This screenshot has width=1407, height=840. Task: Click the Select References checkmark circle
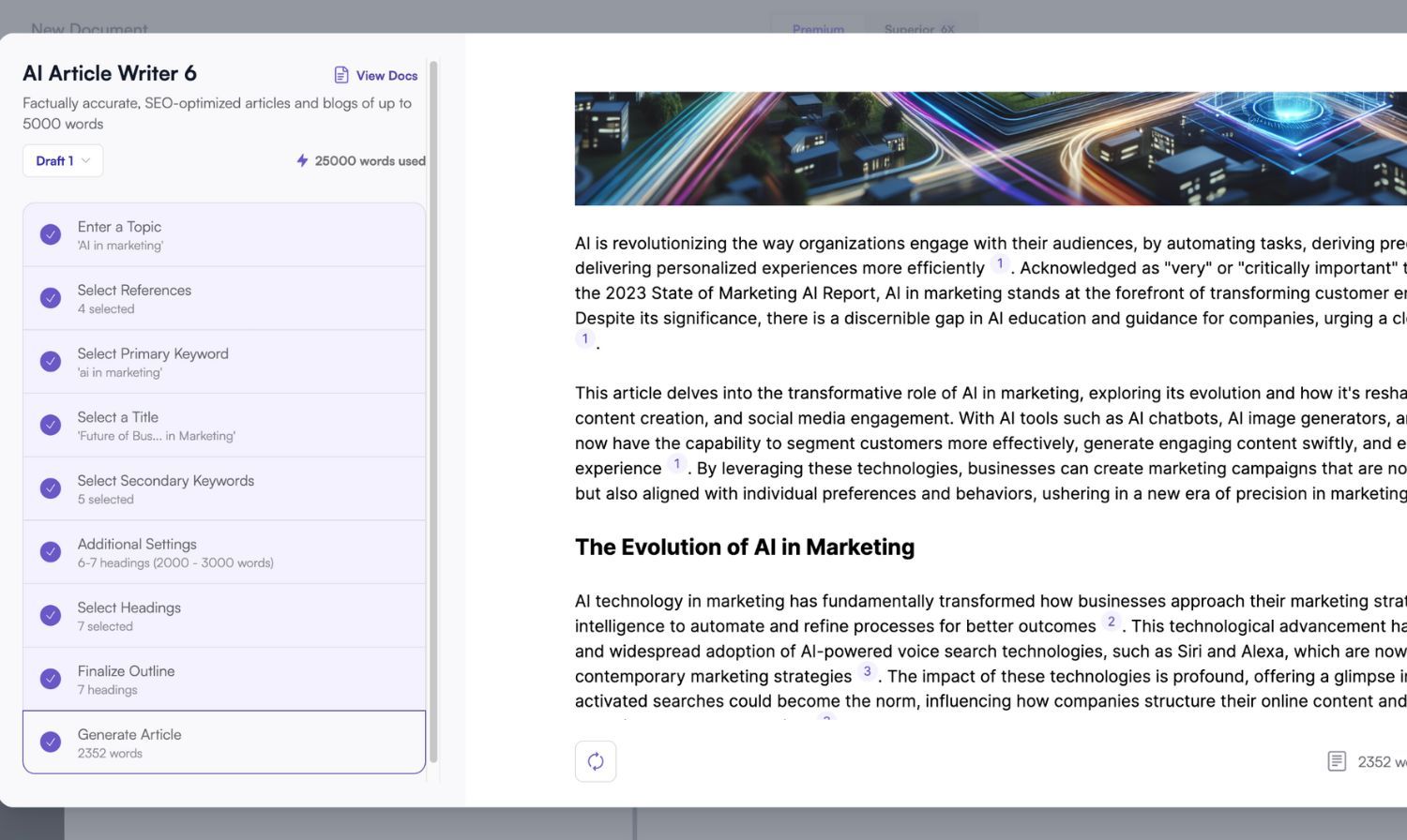51,298
